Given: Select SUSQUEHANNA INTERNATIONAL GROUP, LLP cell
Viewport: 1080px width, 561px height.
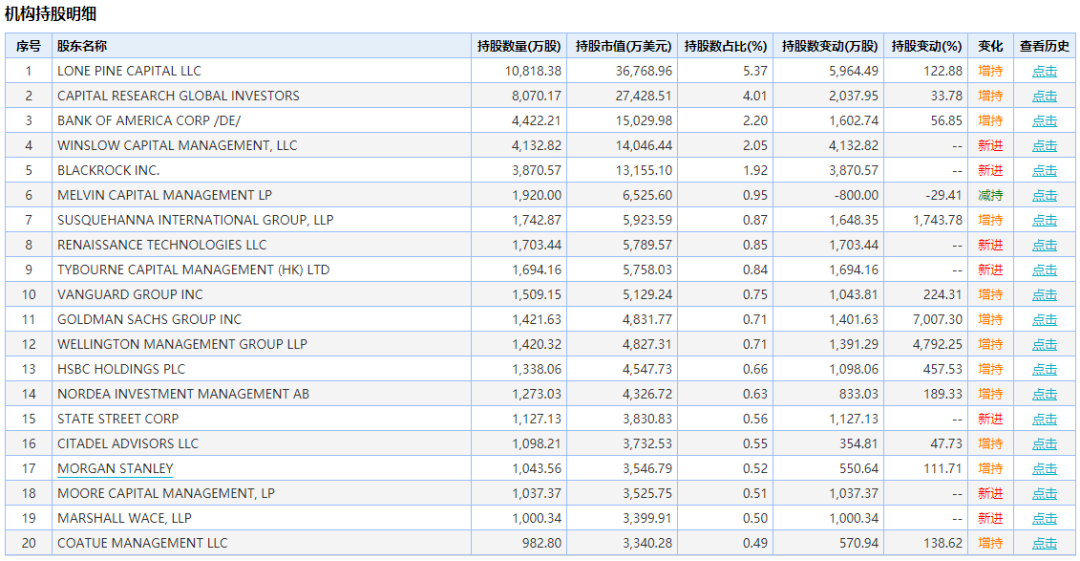Looking at the screenshot, I should (x=261, y=220).
